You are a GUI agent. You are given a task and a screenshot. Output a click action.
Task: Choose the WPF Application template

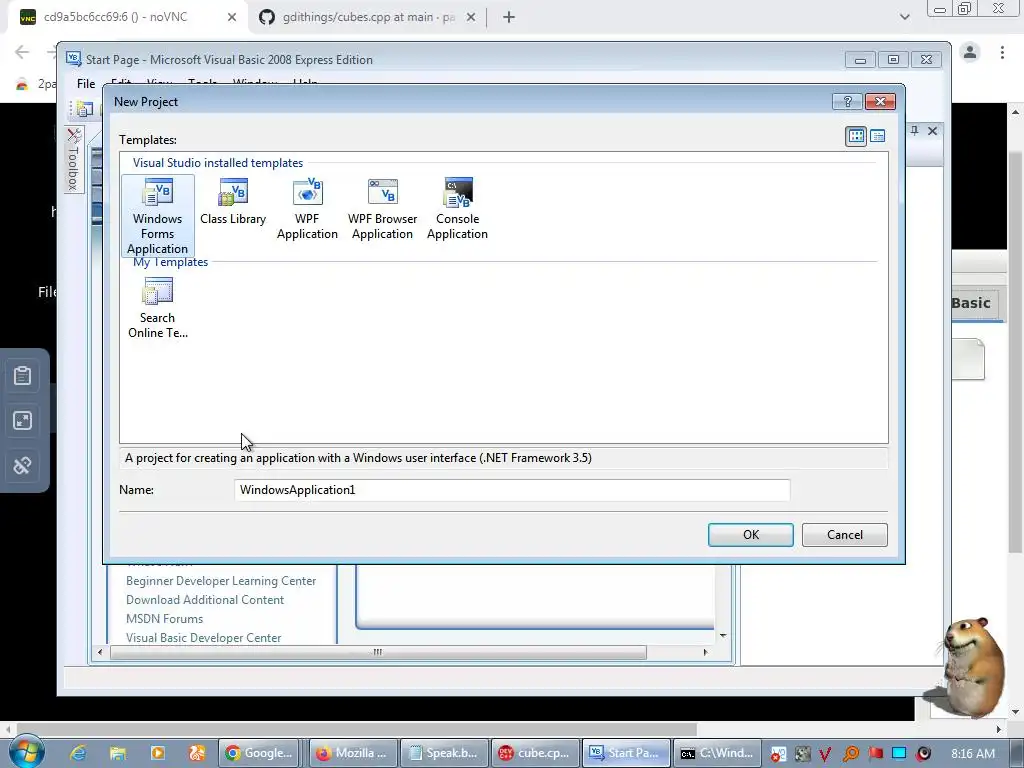tap(307, 209)
